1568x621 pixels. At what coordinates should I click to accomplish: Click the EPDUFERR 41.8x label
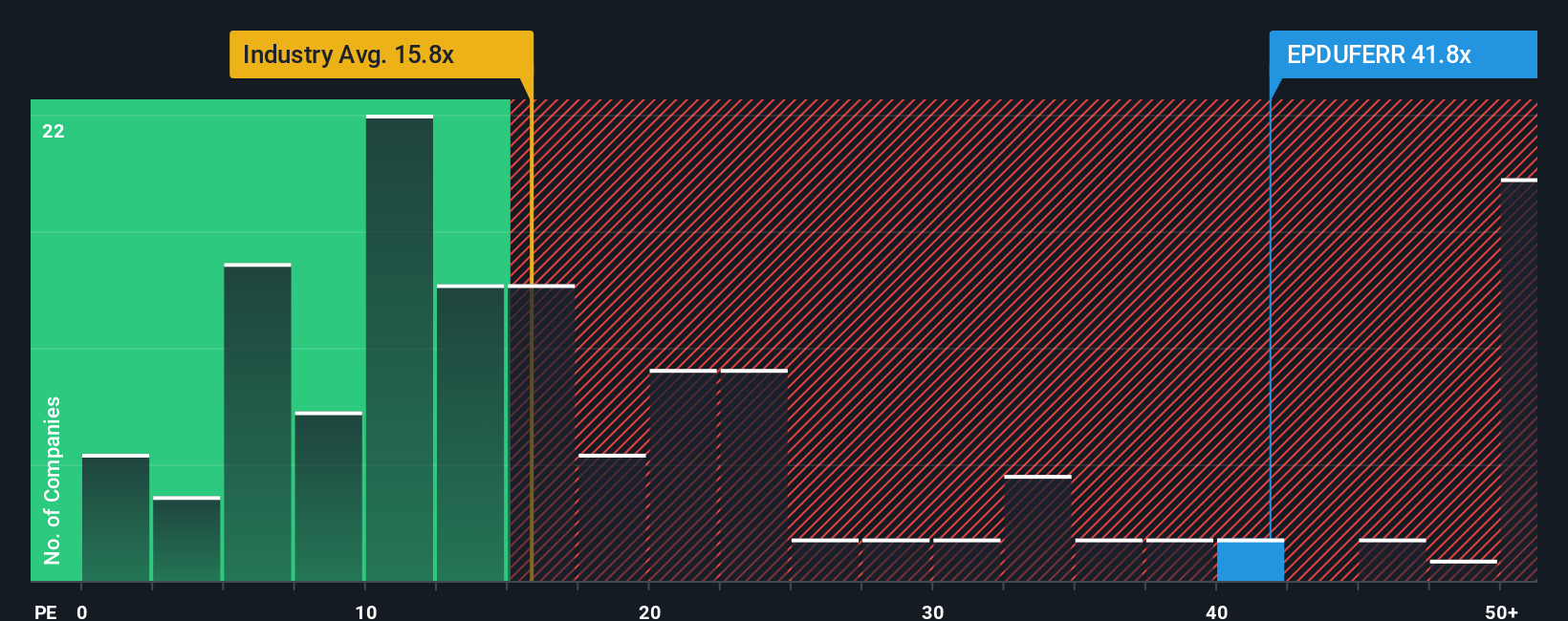(1403, 54)
